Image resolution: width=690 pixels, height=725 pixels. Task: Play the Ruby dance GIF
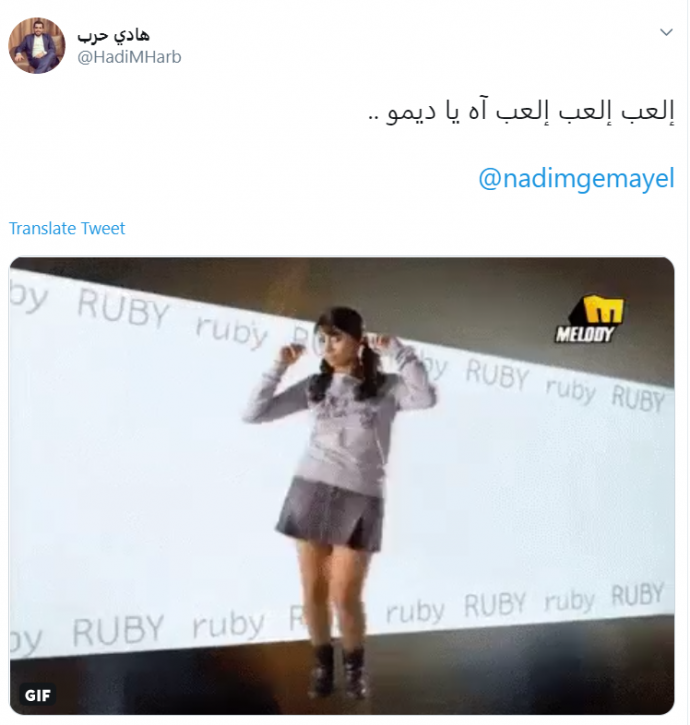coord(342,485)
